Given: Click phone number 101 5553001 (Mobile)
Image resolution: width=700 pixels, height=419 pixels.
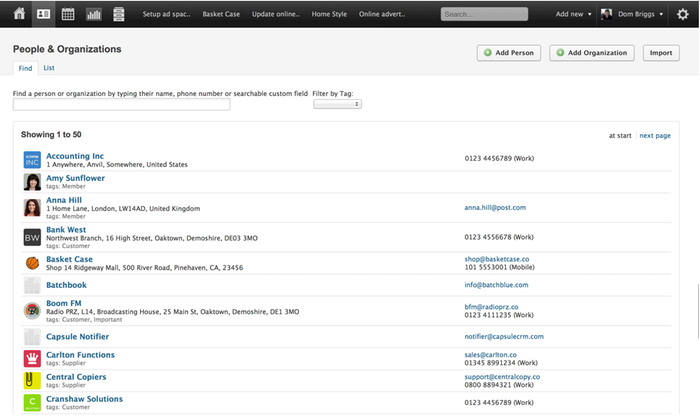Looking at the screenshot, I should click(x=500, y=267).
